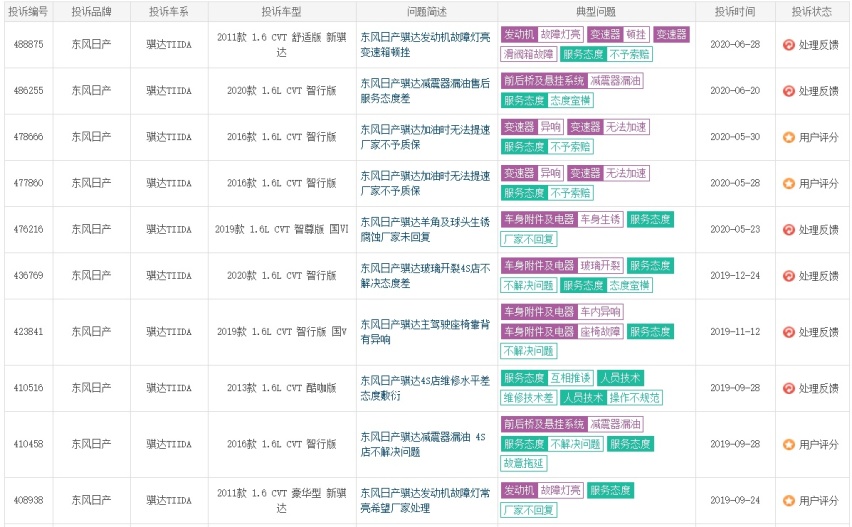
Task: Click the model 2013款 1.6L CVT 酷咖版
Action: pos(281,388)
